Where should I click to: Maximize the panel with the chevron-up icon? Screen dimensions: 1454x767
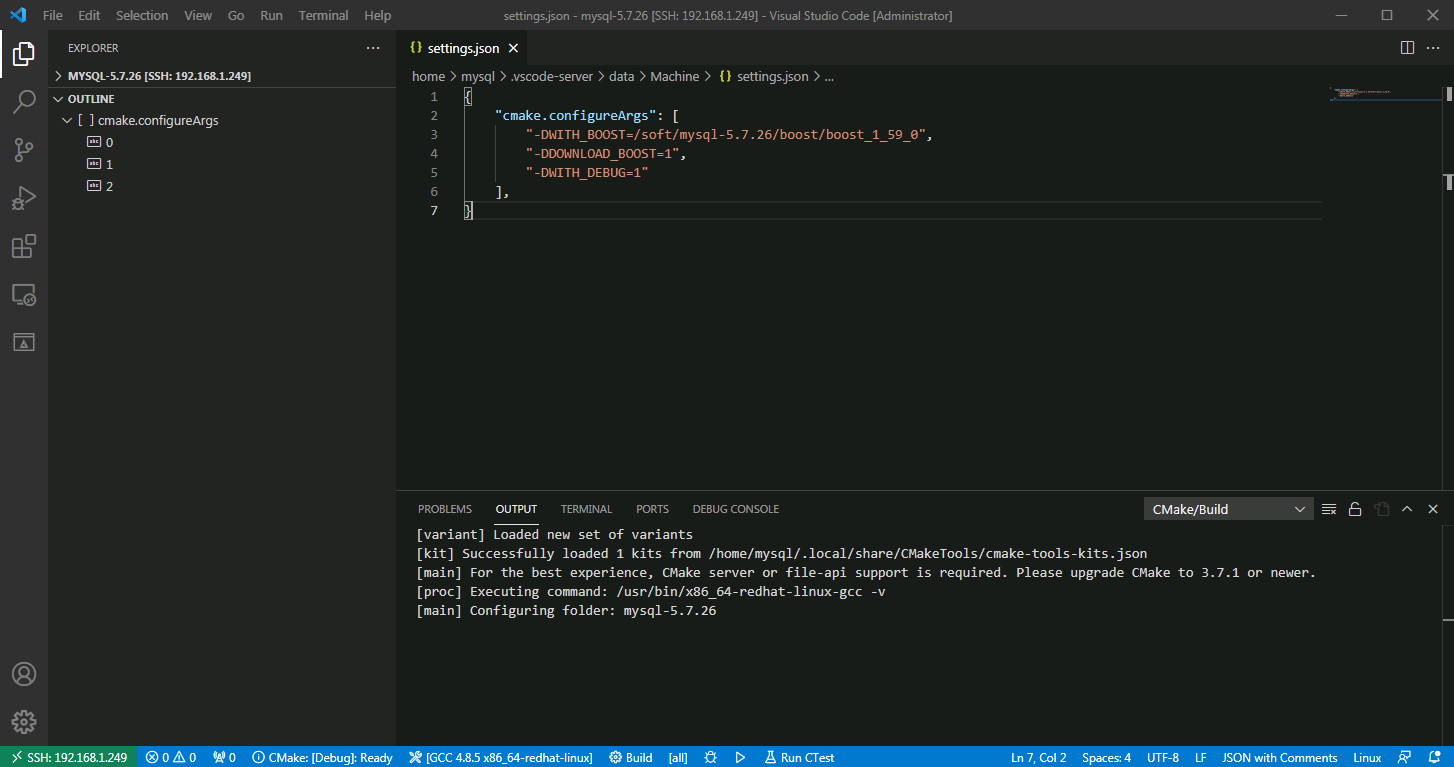1407,509
